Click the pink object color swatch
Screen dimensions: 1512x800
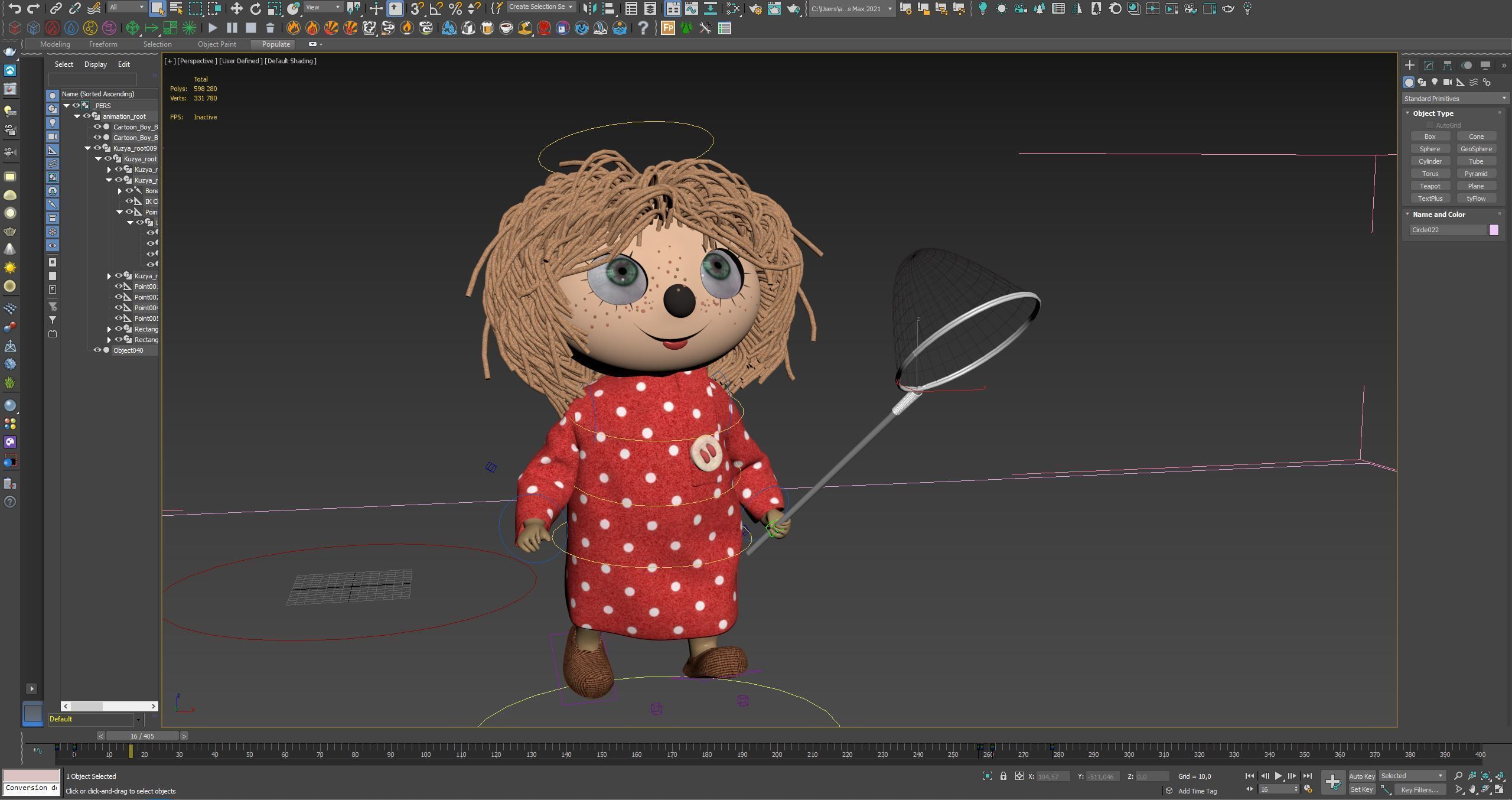click(x=1494, y=230)
